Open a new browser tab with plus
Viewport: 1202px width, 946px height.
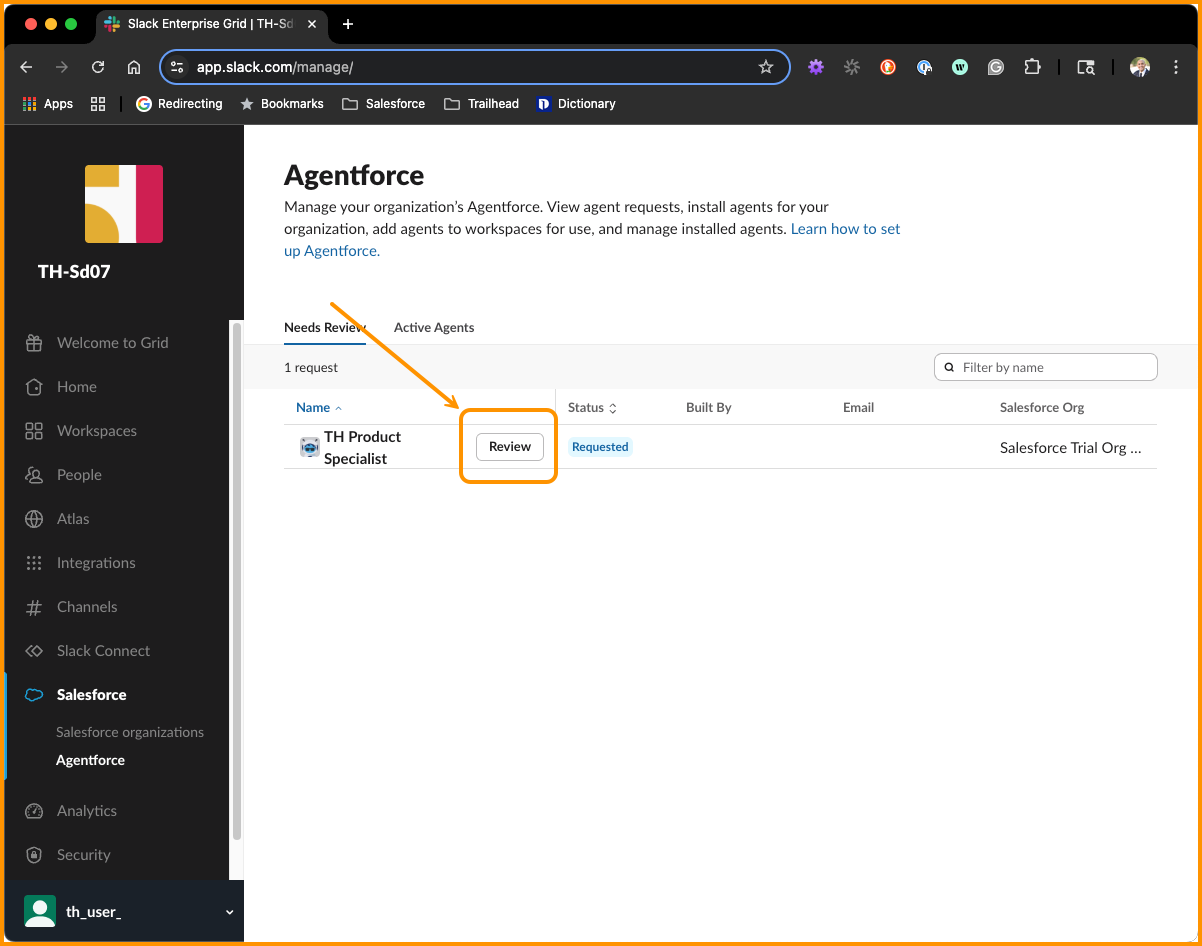tap(348, 24)
